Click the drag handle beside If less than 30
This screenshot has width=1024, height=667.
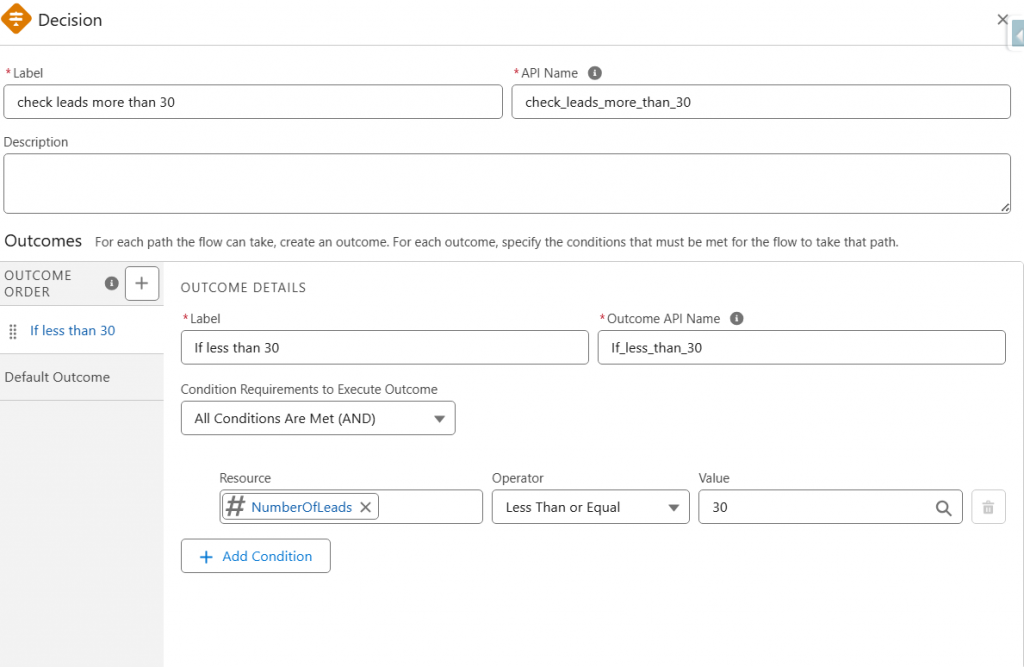12,331
